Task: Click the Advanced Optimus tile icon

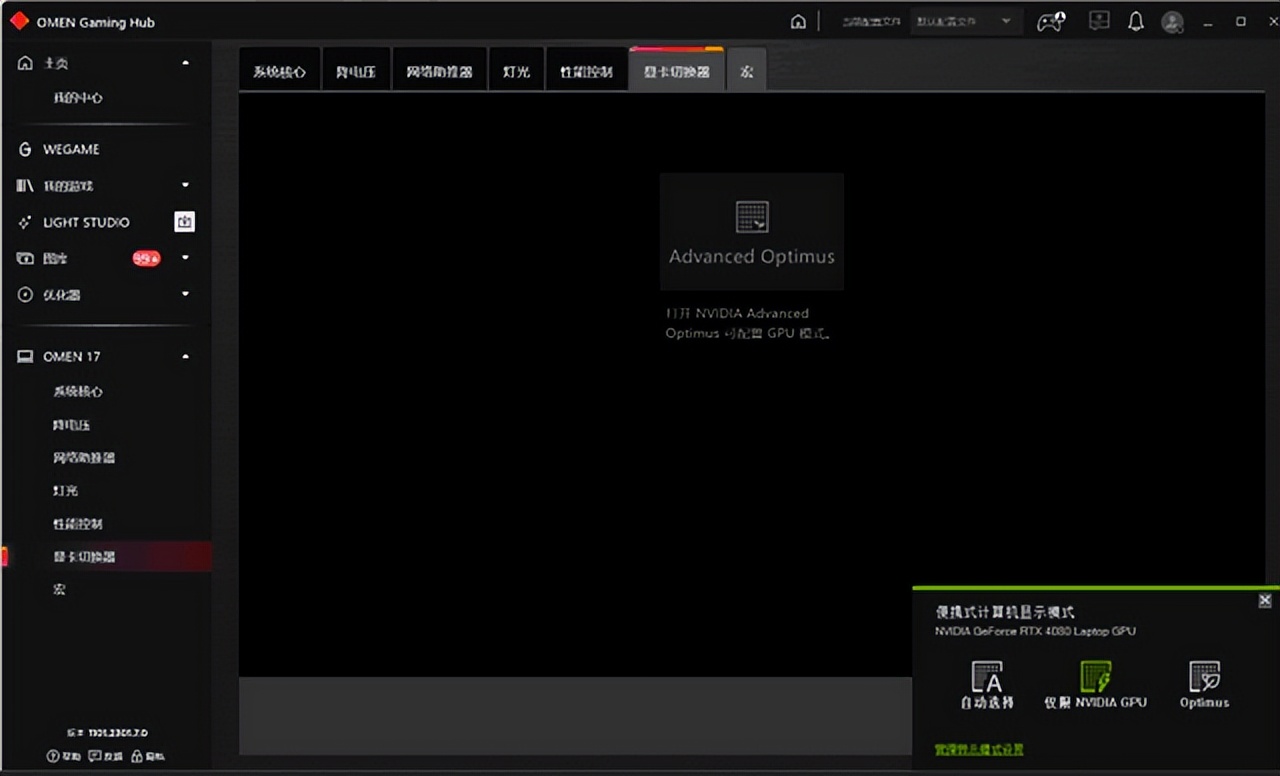Action: (751, 217)
